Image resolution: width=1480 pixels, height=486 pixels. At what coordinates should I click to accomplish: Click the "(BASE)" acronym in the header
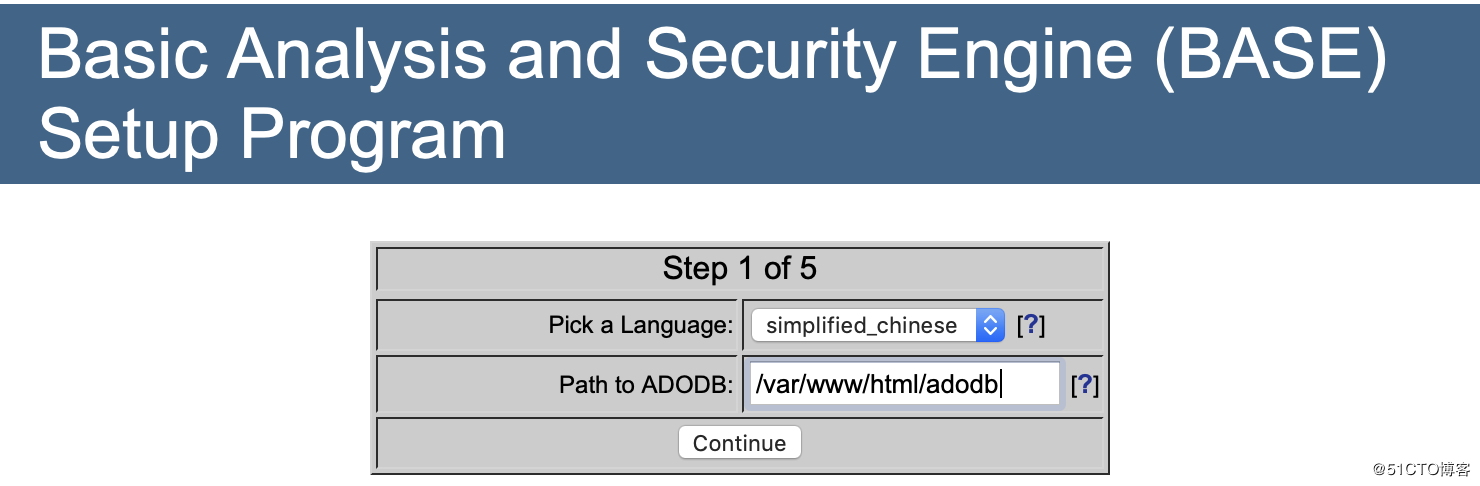(1270, 56)
